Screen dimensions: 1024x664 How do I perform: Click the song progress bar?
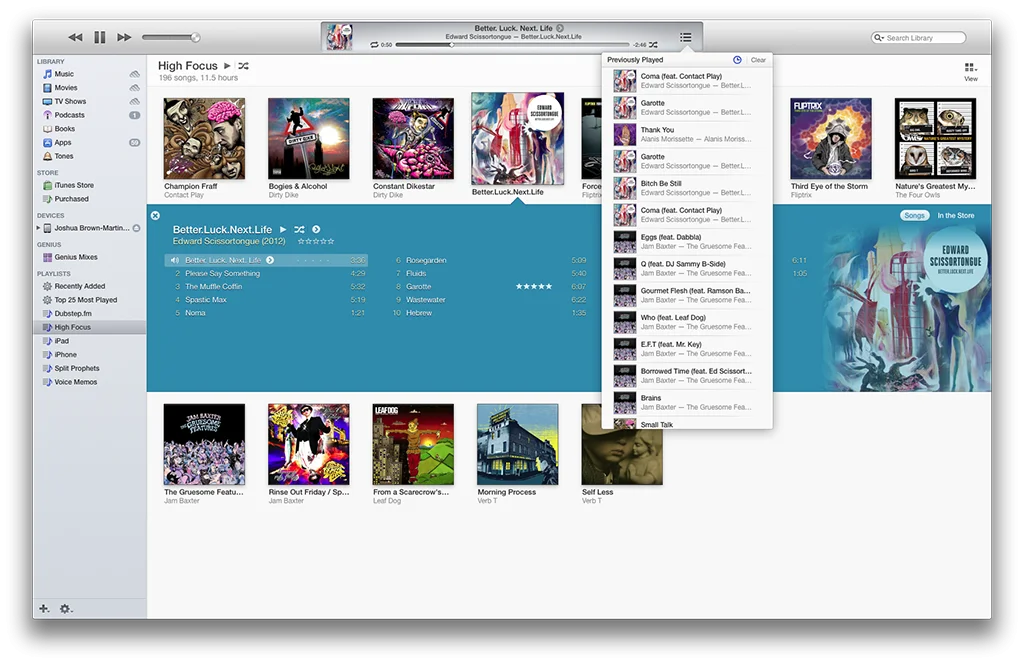512,45
